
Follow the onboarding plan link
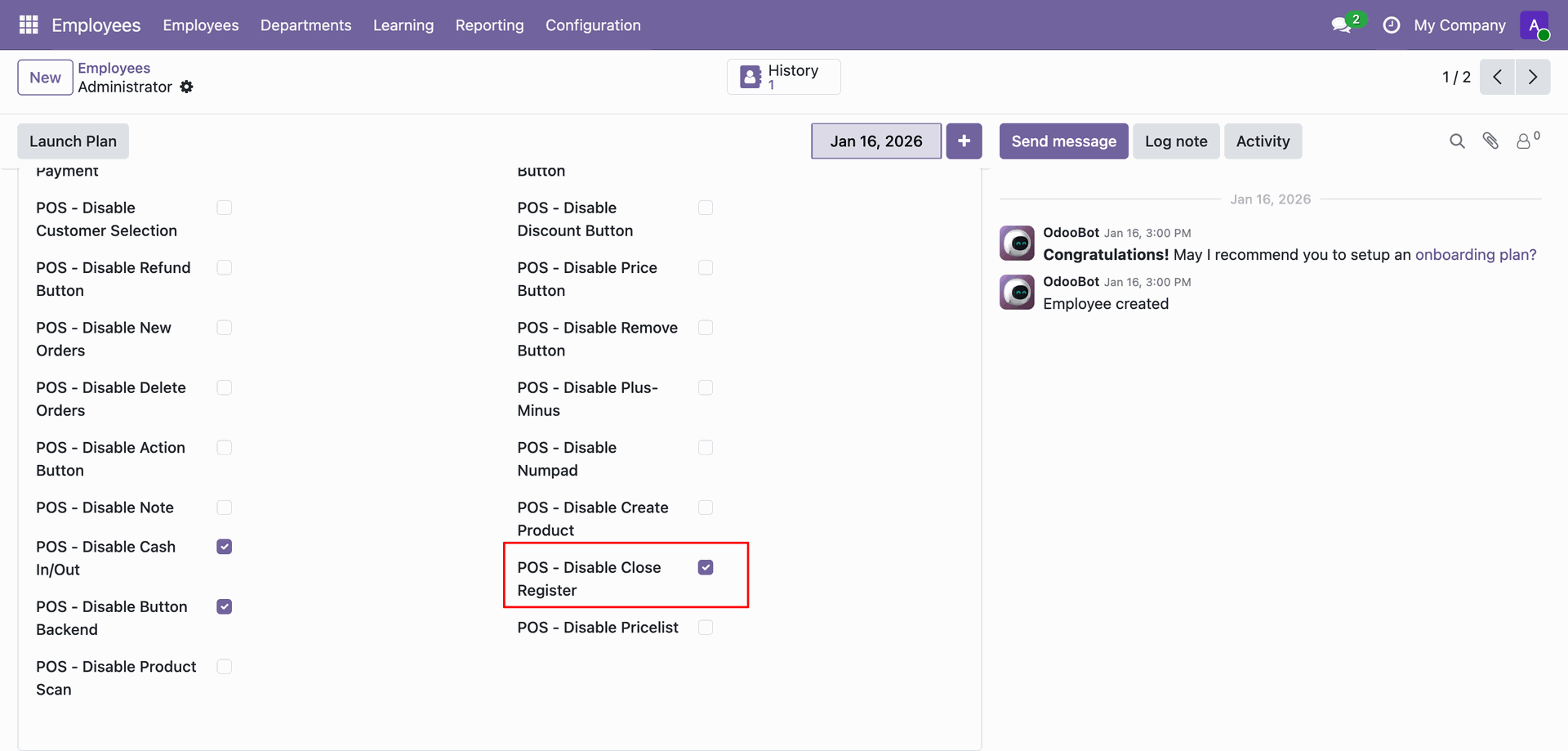[x=1475, y=255]
